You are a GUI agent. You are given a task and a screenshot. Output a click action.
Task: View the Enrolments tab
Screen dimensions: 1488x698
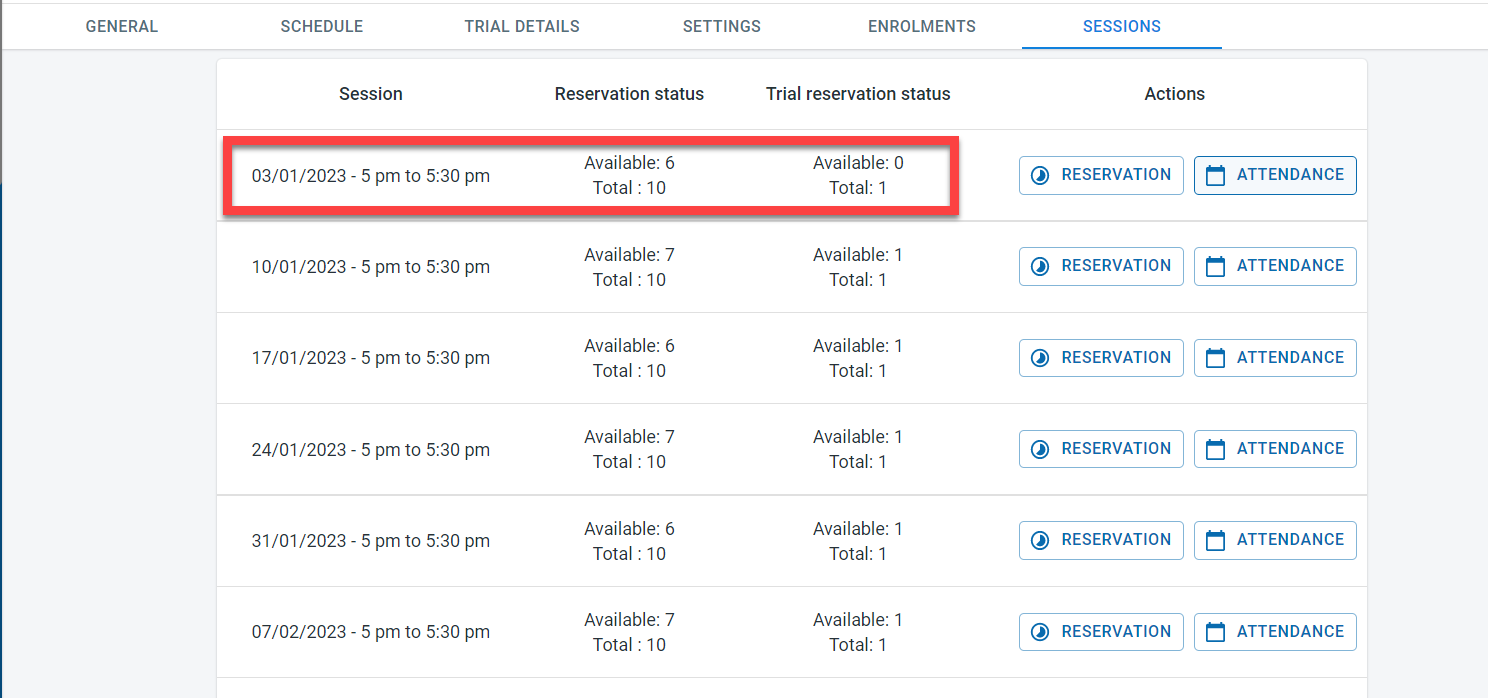coord(922,27)
